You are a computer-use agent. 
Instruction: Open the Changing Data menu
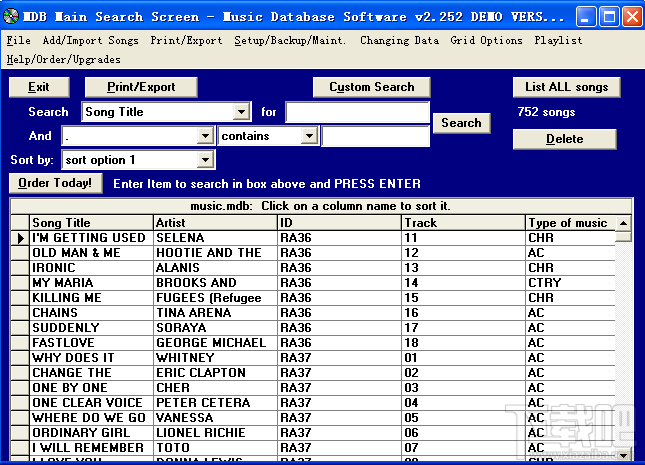pos(399,40)
